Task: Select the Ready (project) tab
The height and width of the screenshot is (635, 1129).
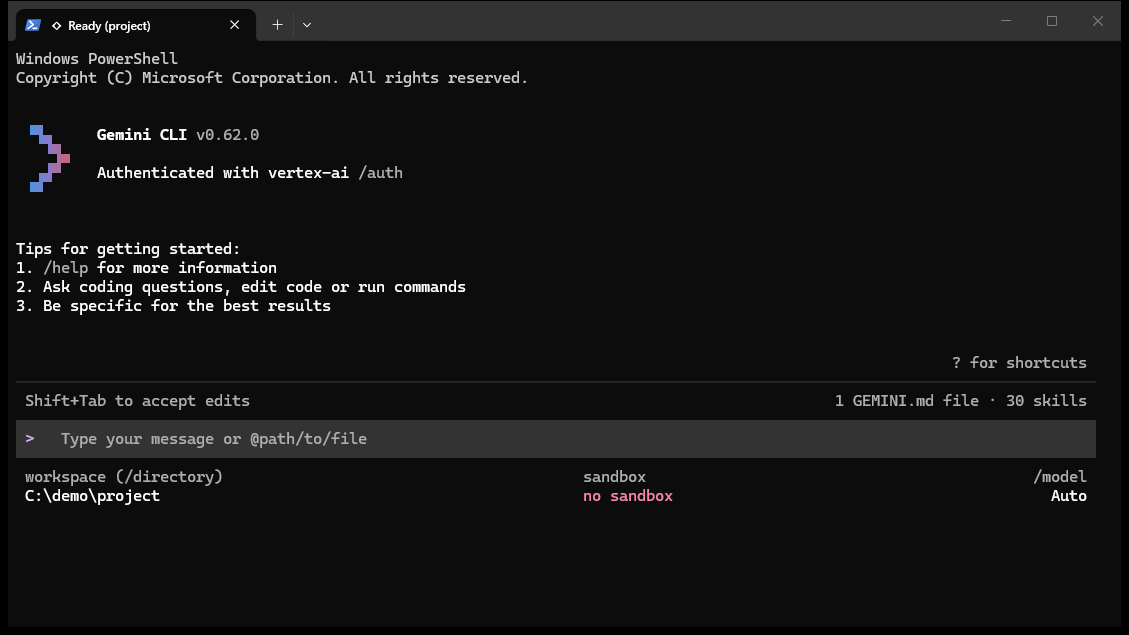Action: pyautogui.click(x=136, y=25)
